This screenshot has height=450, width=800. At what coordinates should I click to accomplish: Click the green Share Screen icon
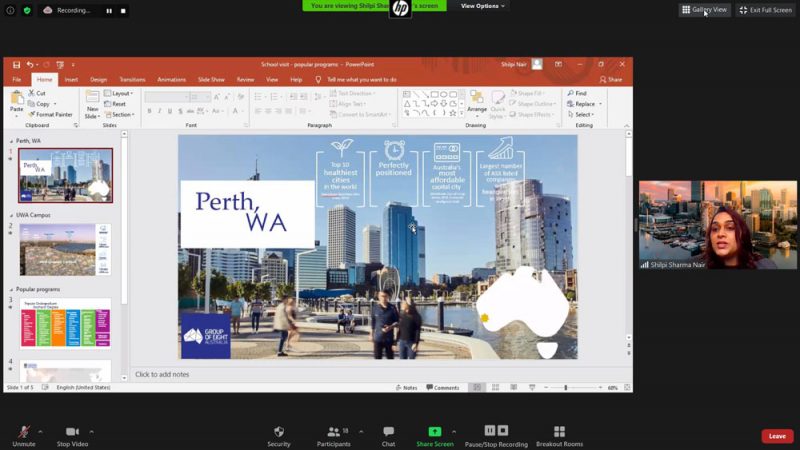[434, 432]
